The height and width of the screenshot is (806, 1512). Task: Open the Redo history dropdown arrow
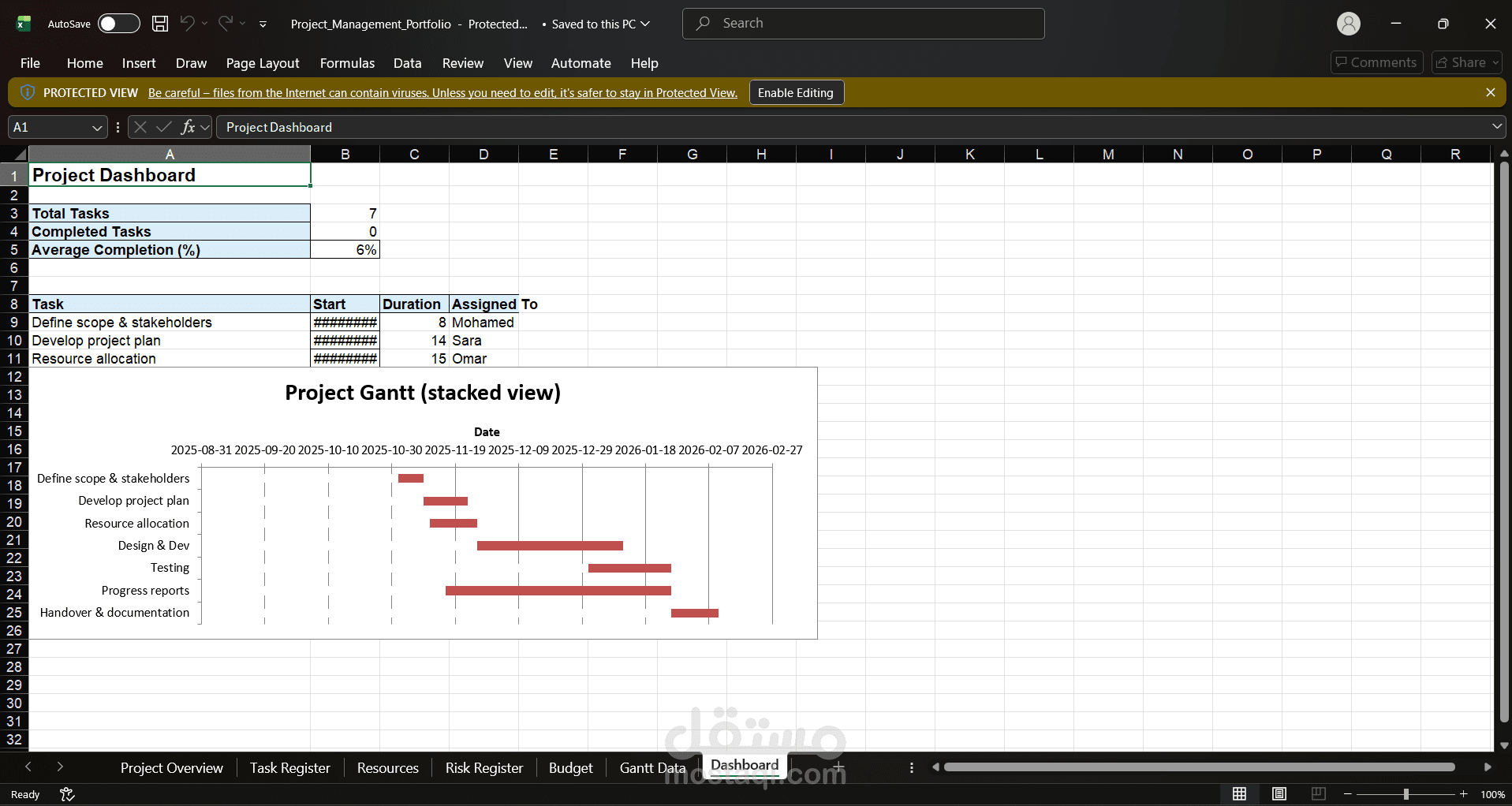coord(243,24)
